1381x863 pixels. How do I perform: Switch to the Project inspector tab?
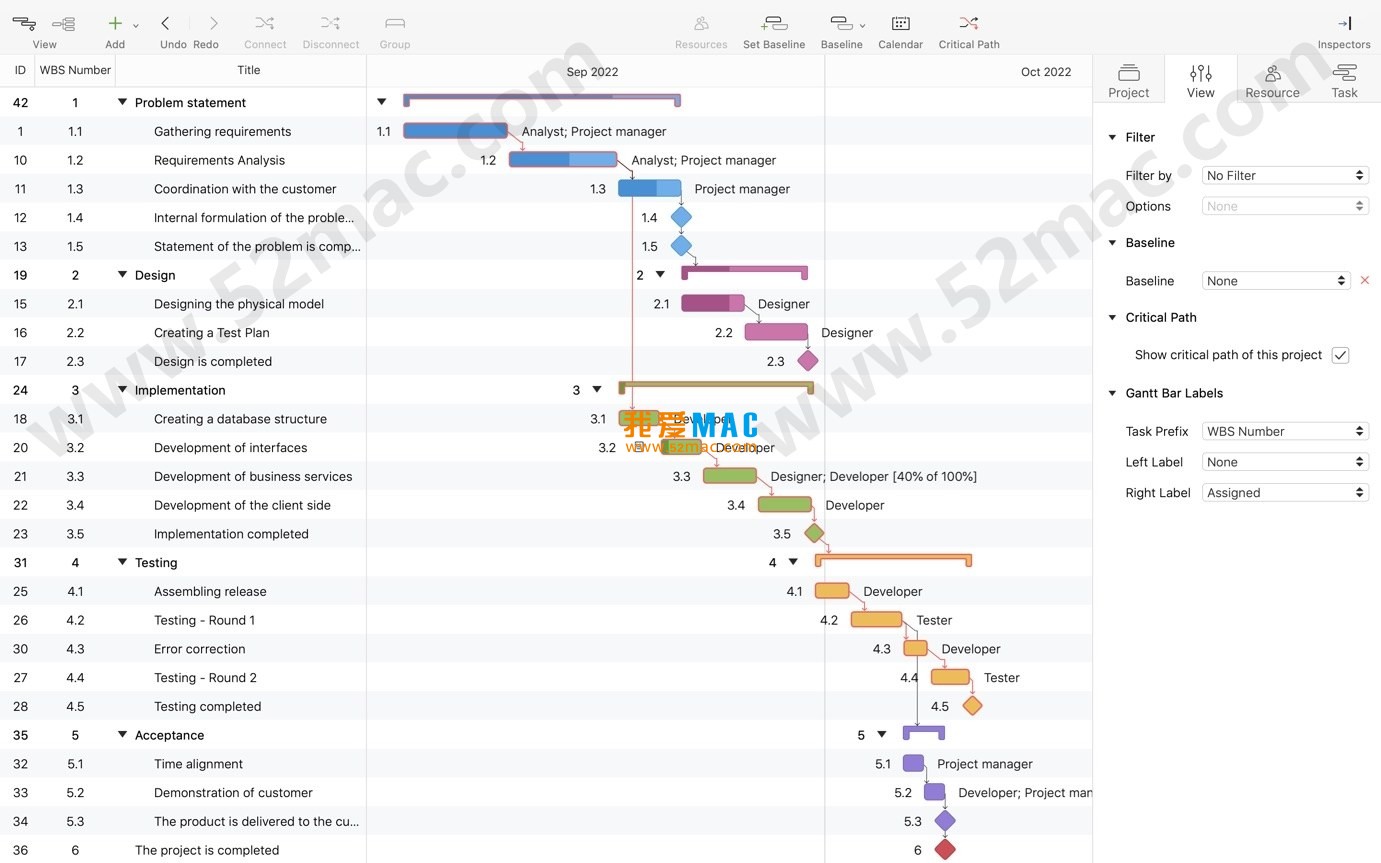[x=1129, y=80]
